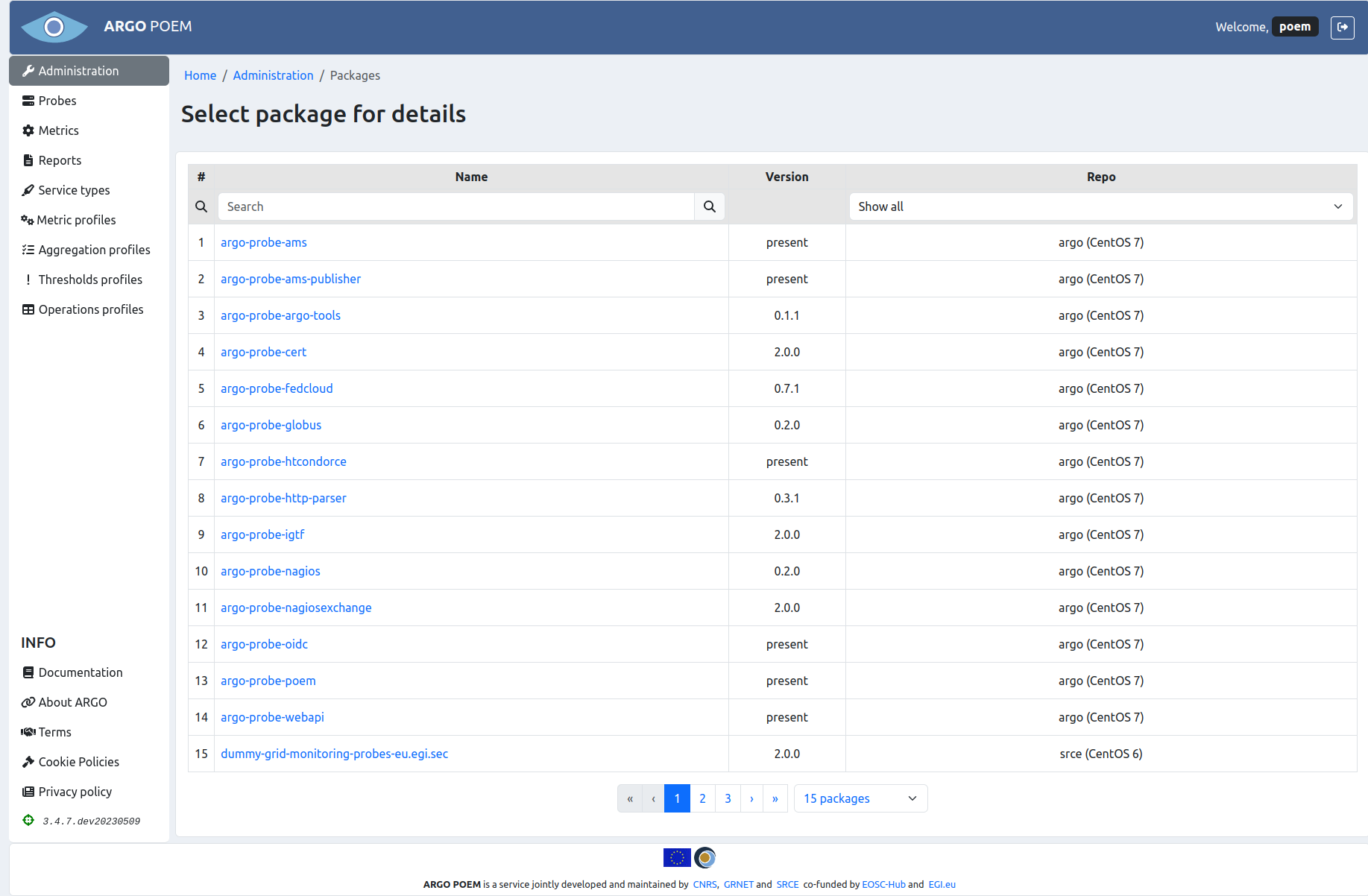Open the 15 packages per-page selector

(860, 798)
